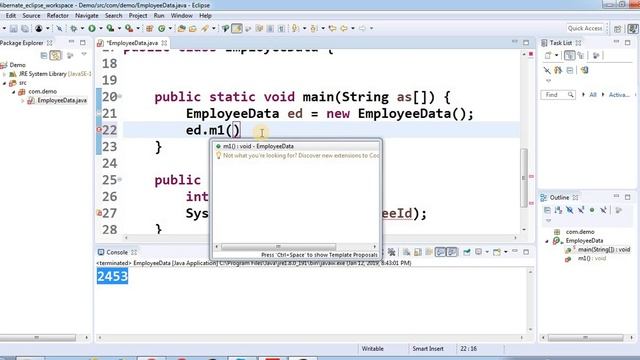Switch to the EmployeeData.java editor tab

pyautogui.click(x=132, y=43)
